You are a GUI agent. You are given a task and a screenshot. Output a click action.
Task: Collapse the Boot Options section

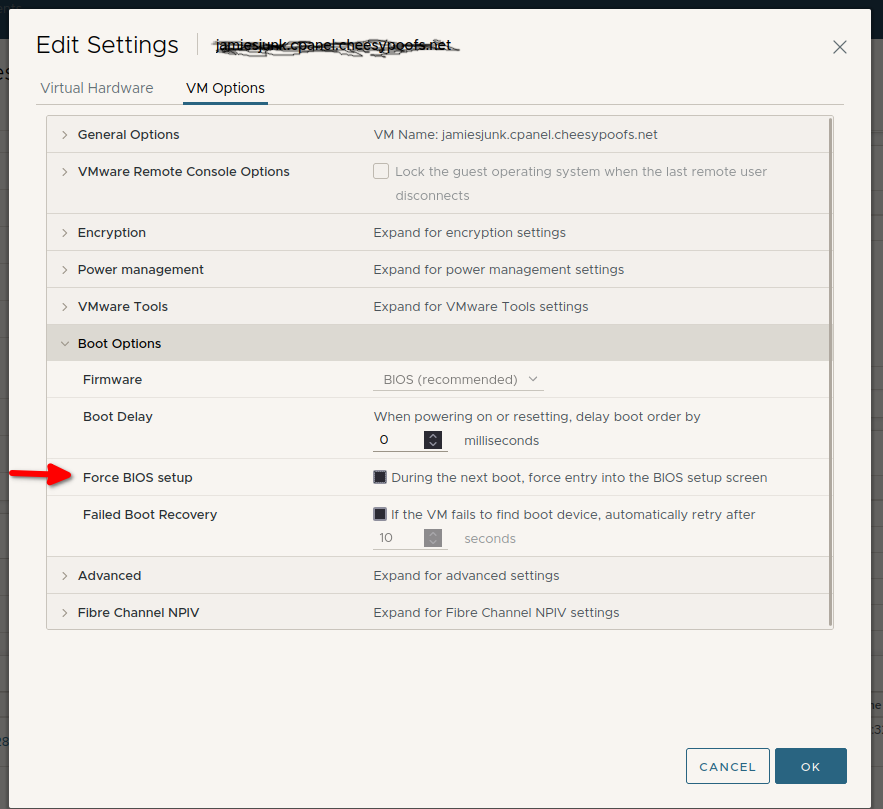(x=65, y=344)
